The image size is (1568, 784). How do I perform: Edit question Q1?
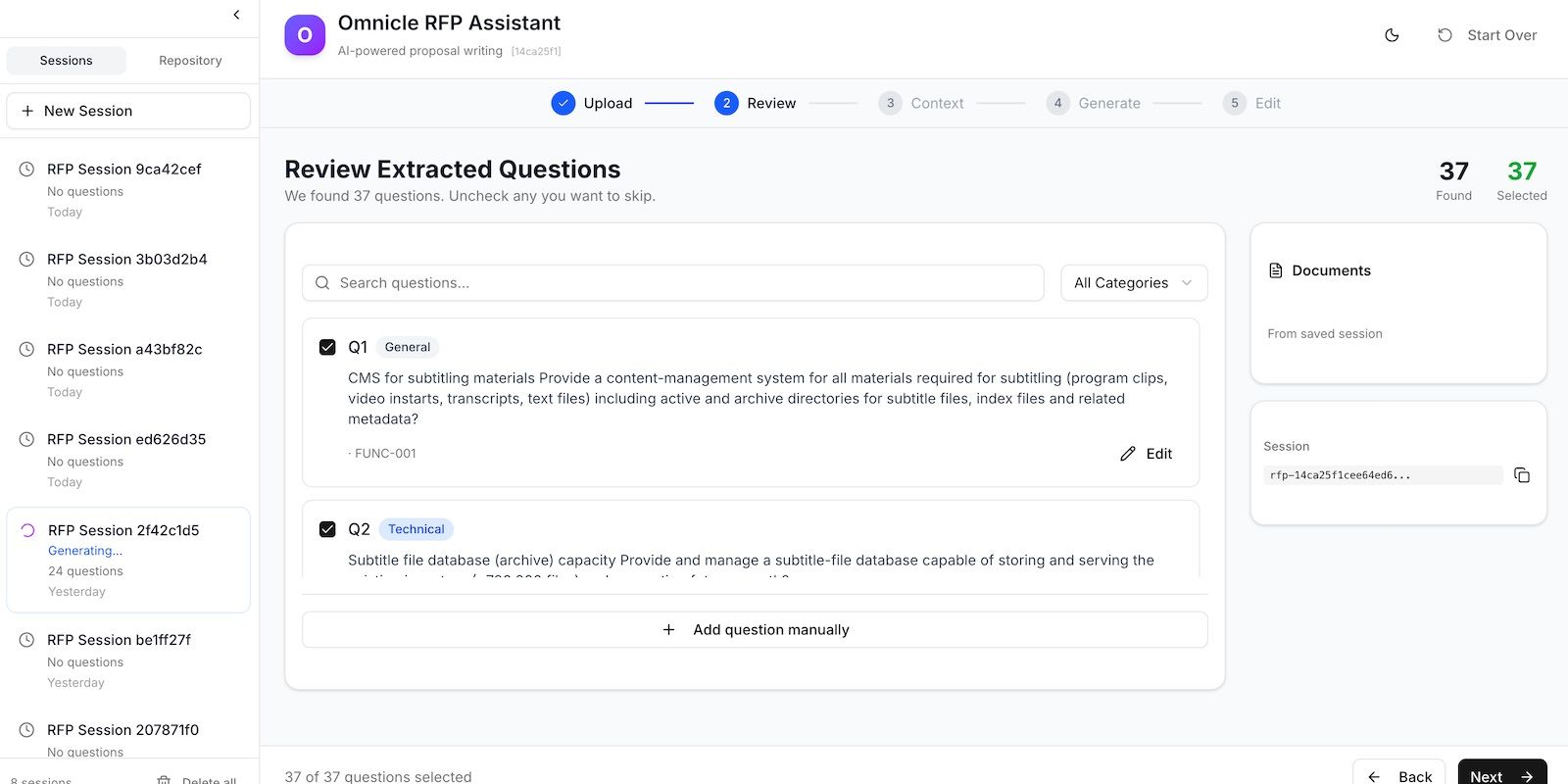click(x=1146, y=454)
